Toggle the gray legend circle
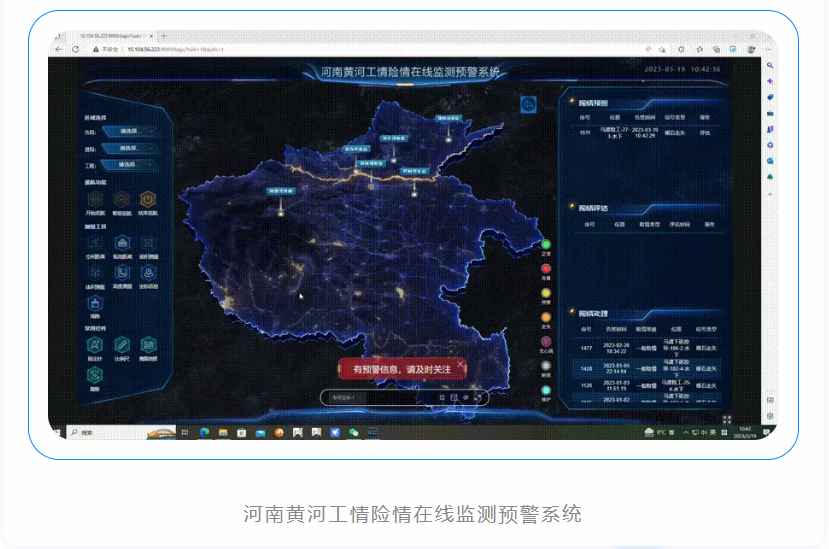829x549 pixels. pyautogui.click(x=546, y=366)
